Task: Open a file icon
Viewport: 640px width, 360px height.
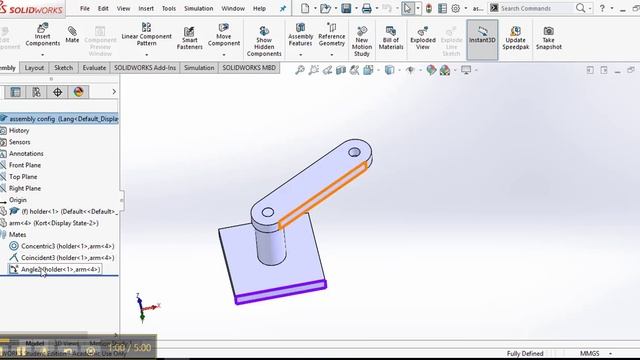Action: click(x=325, y=8)
